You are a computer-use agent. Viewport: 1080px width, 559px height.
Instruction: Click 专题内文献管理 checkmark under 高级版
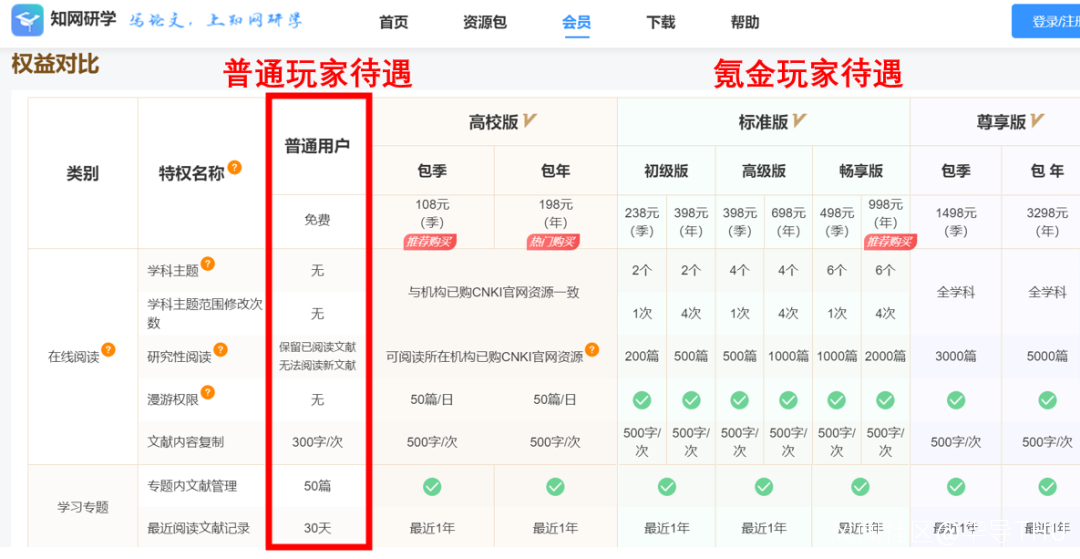point(764,487)
